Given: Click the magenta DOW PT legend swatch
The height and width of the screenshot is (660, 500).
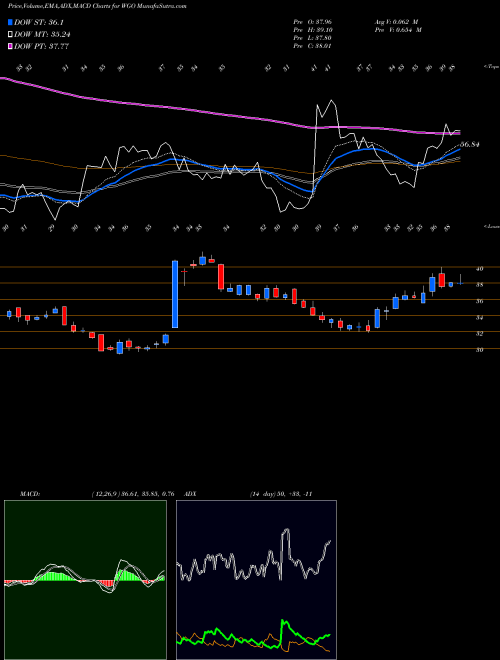Looking at the screenshot, I should [x=10, y=46].
